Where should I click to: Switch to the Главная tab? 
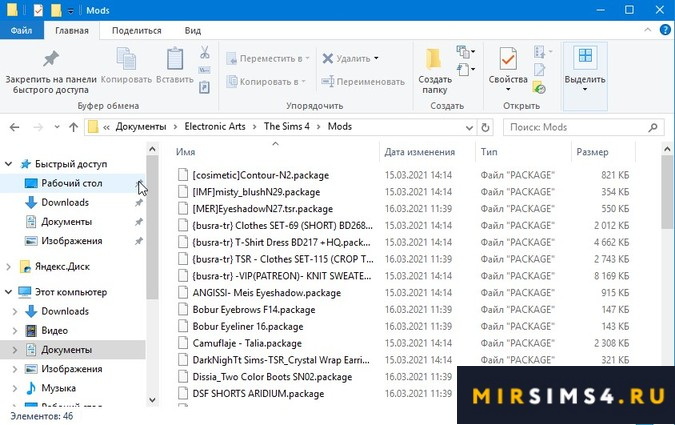(71, 31)
